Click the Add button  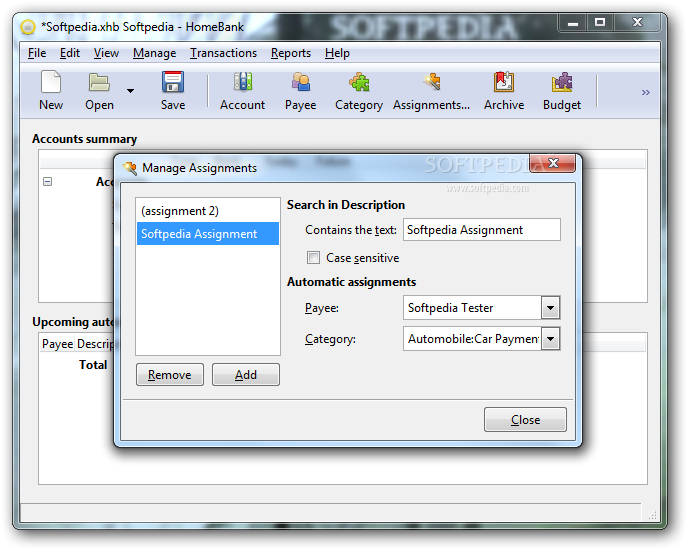[x=246, y=374]
